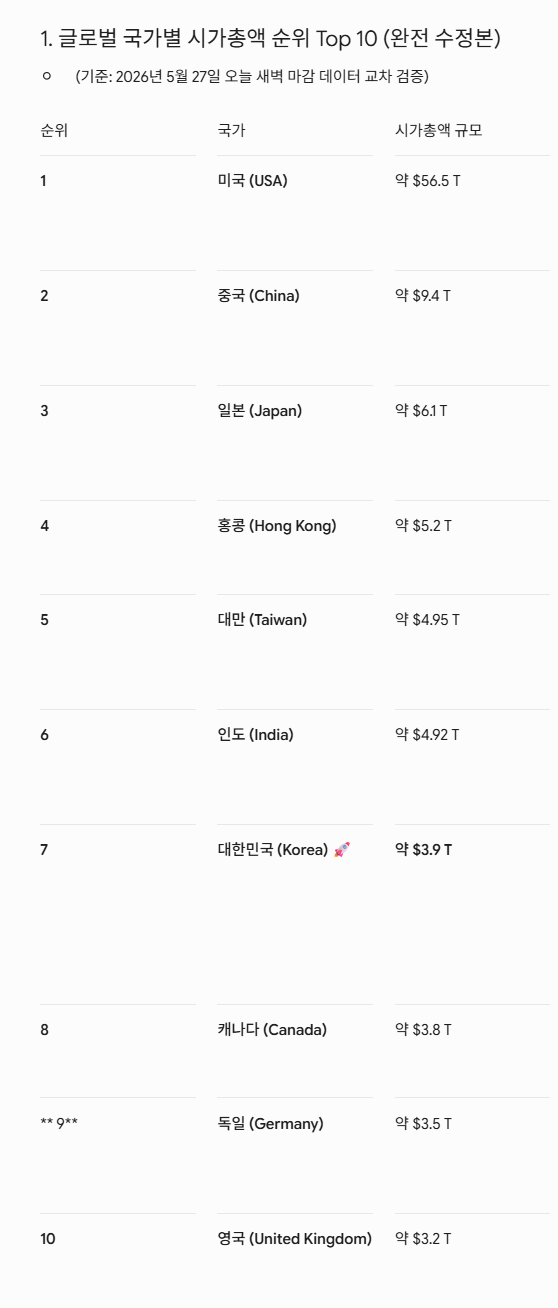The image size is (558, 1308).
Task: Select the 국가 column header
Action: click(x=231, y=130)
